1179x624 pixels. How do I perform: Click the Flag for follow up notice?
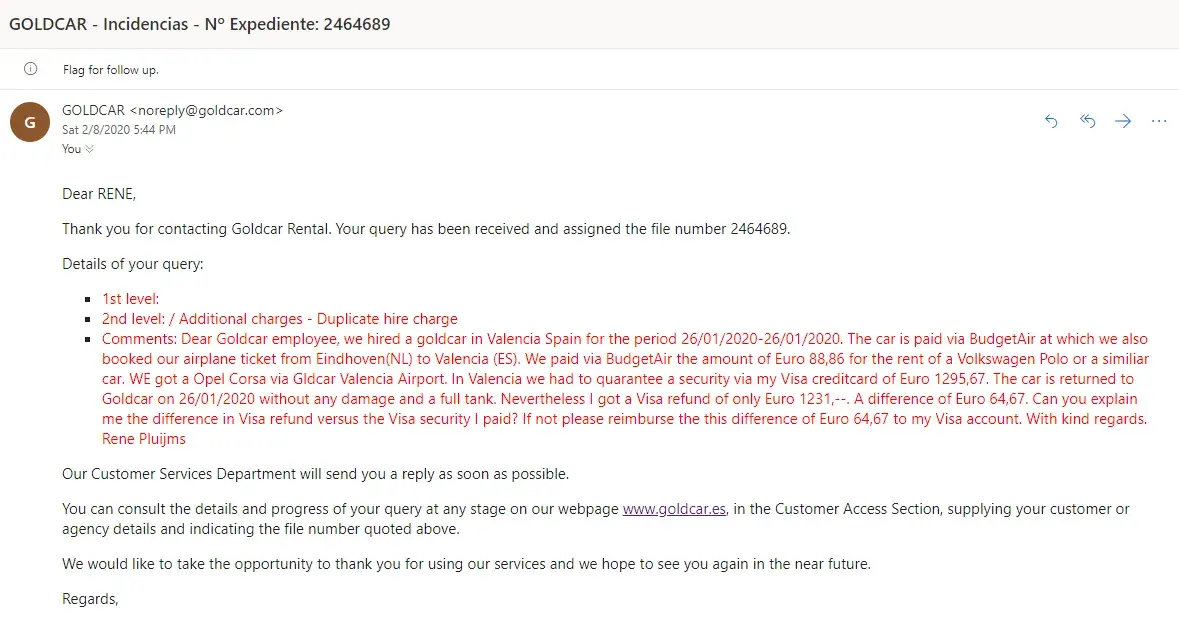point(111,70)
